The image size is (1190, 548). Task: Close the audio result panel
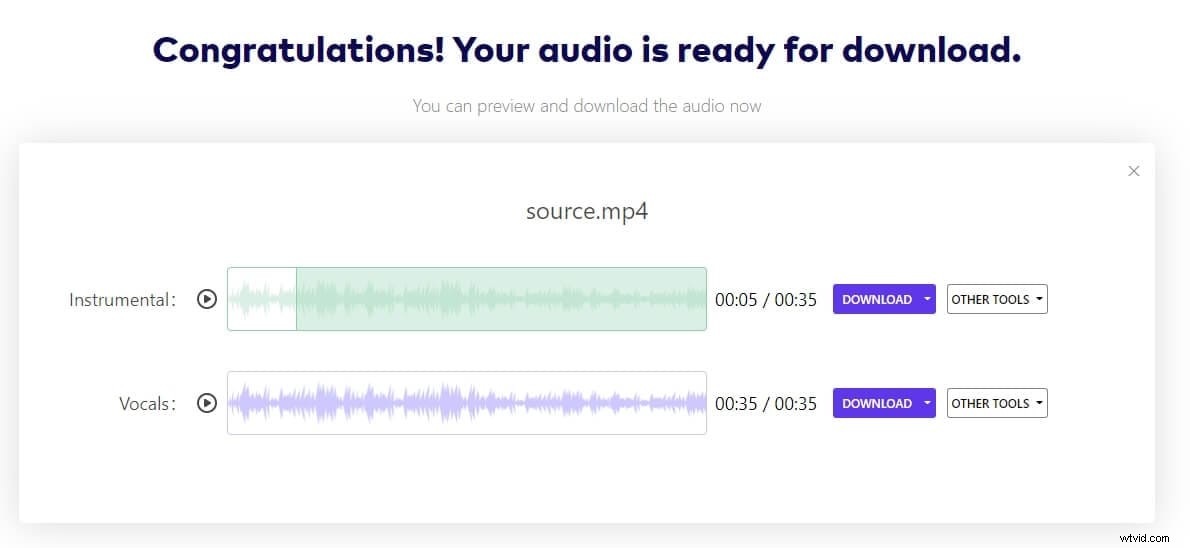(x=1134, y=172)
